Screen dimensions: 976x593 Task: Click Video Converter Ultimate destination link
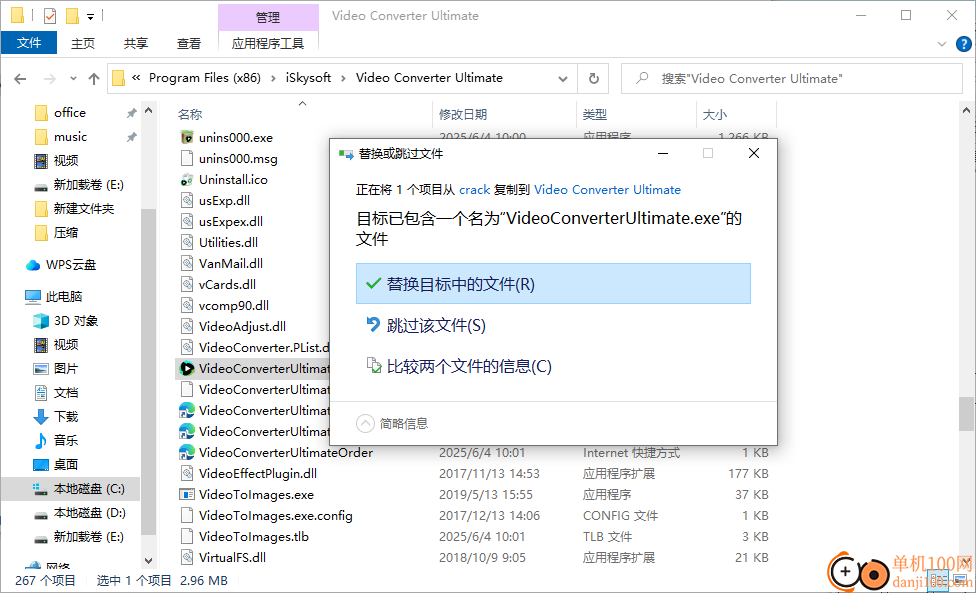click(608, 190)
